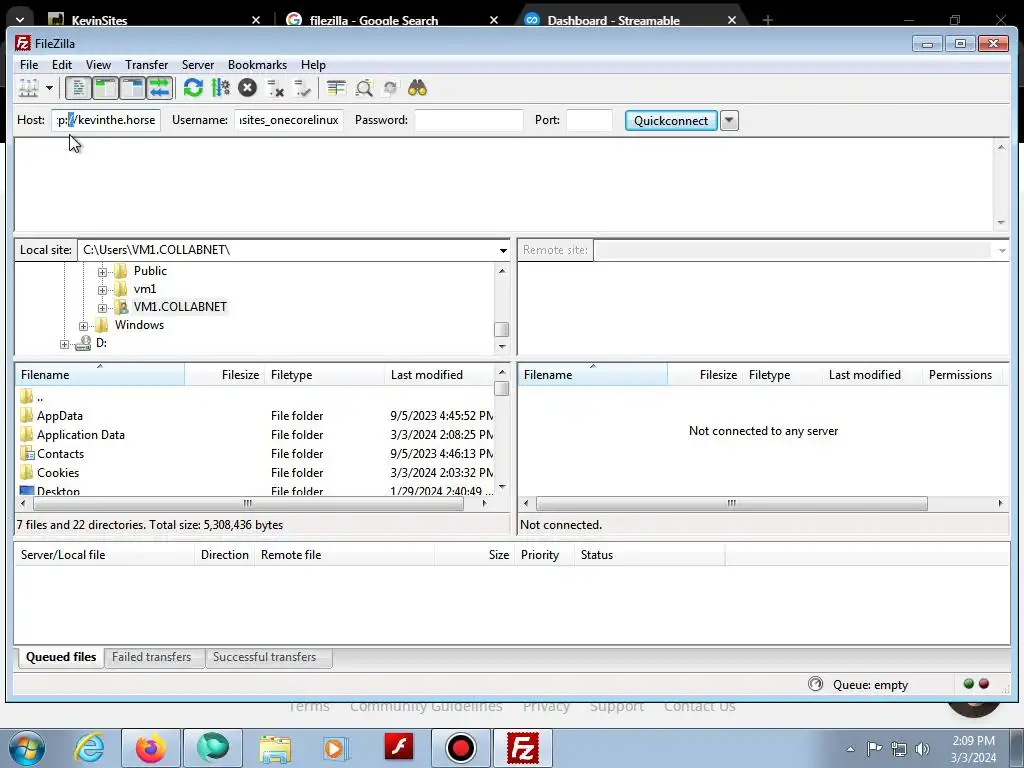1024x768 pixels.
Task: Open Quickconnect history dropdown arrow
Action: tap(729, 120)
